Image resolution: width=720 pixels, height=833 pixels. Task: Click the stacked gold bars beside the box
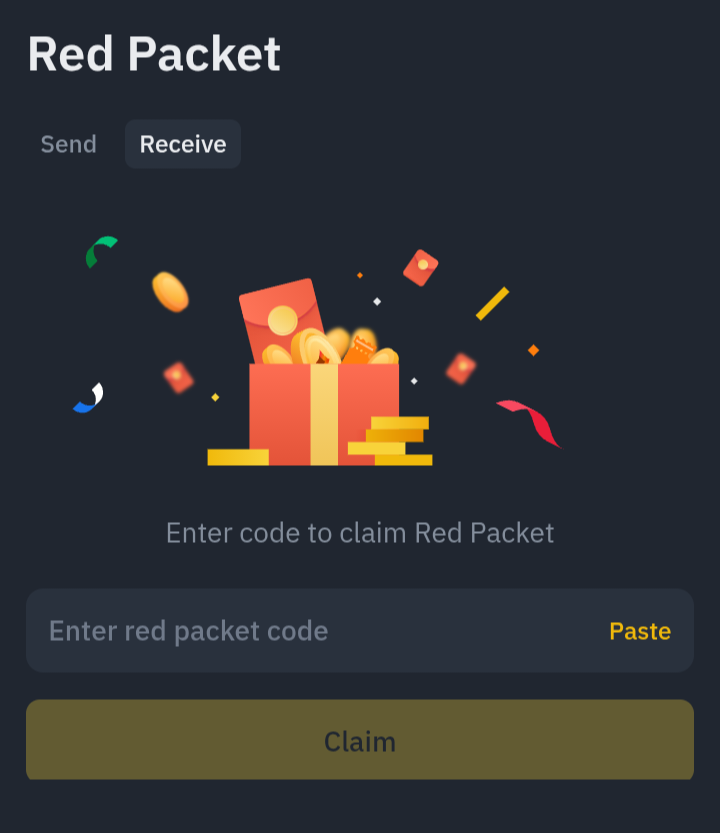click(x=390, y=441)
